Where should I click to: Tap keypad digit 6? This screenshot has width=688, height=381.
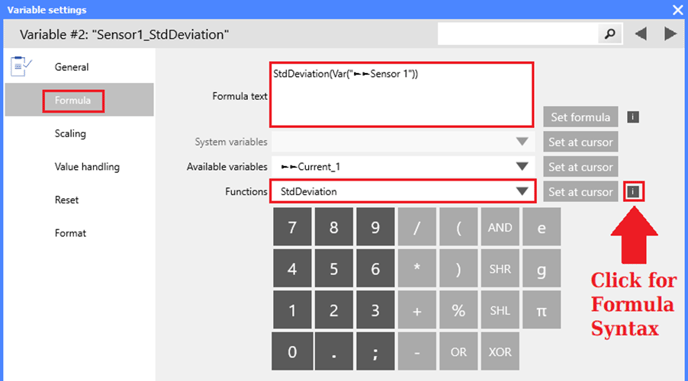pos(375,269)
